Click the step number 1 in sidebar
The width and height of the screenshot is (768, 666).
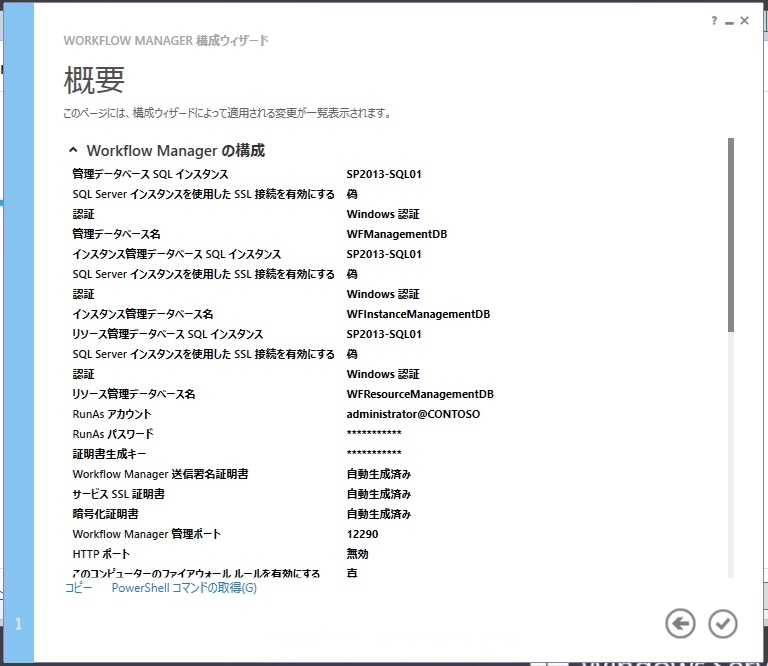(19, 624)
